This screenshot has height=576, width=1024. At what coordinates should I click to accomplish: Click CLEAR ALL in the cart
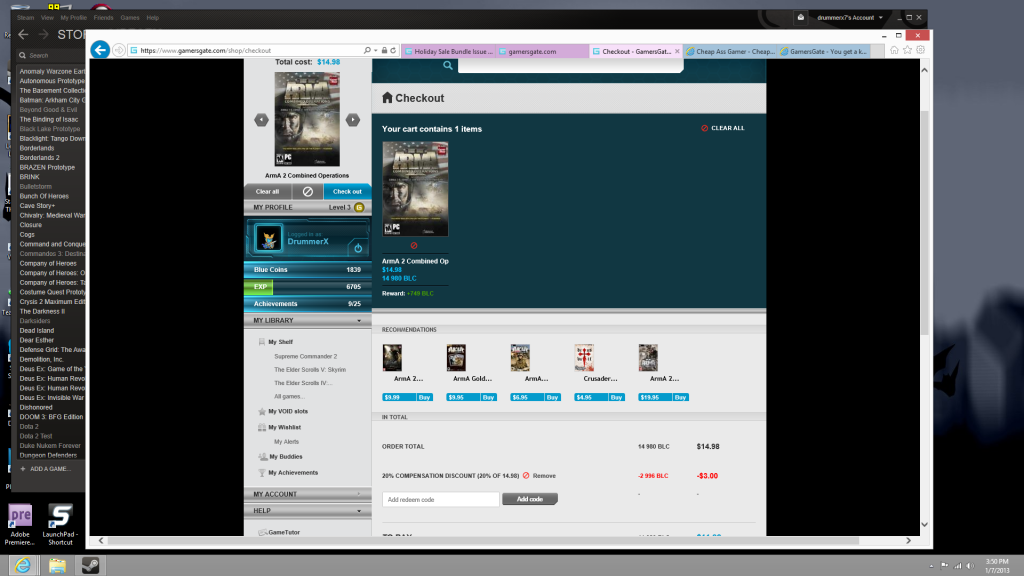(x=722, y=128)
